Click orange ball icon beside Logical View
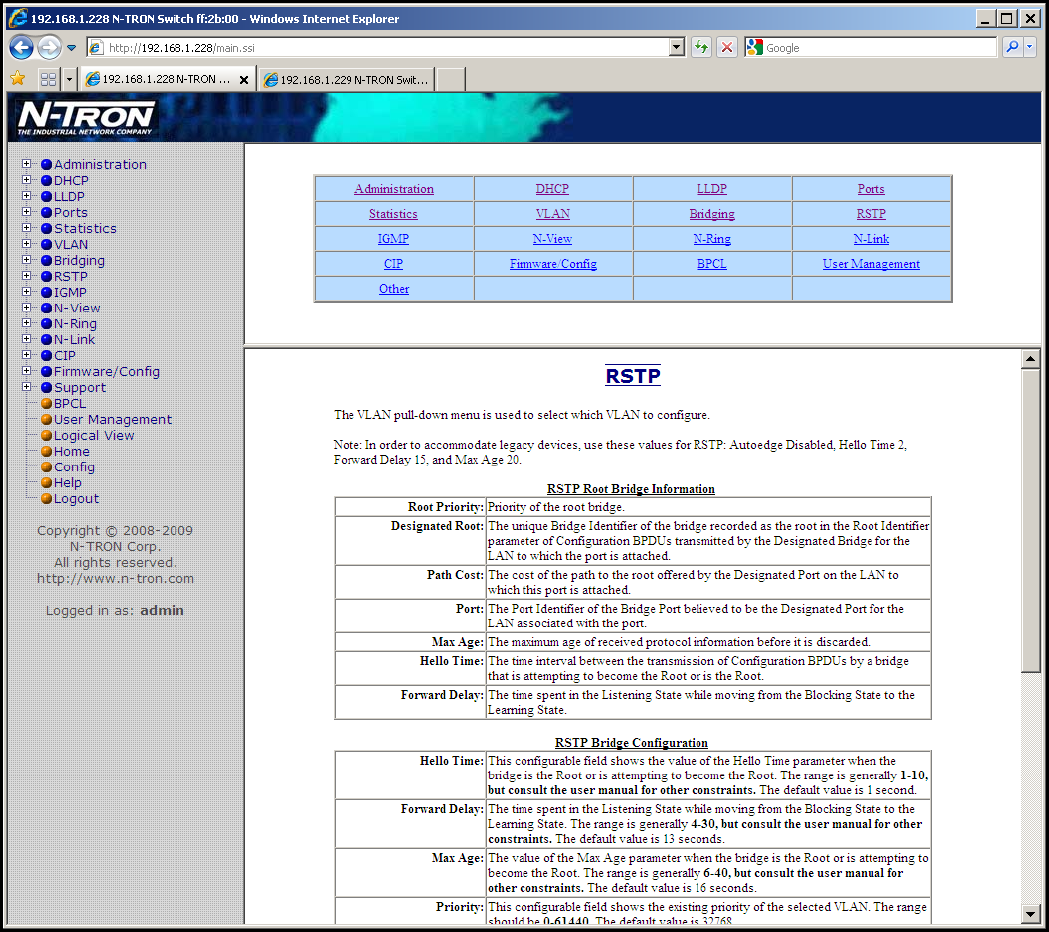 point(46,436)
